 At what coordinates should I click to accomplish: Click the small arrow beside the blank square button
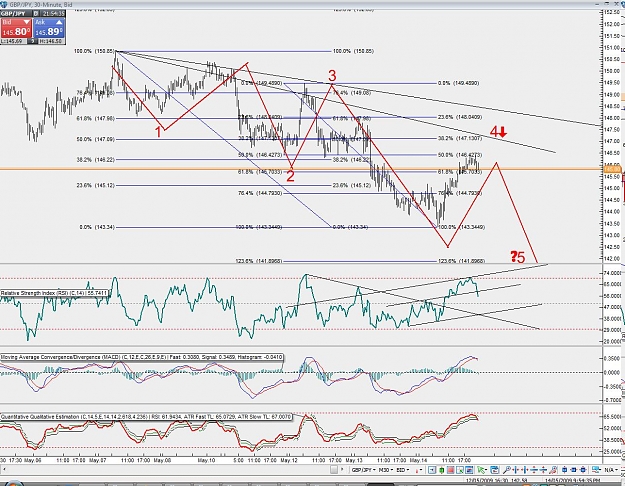coord(342,470)
